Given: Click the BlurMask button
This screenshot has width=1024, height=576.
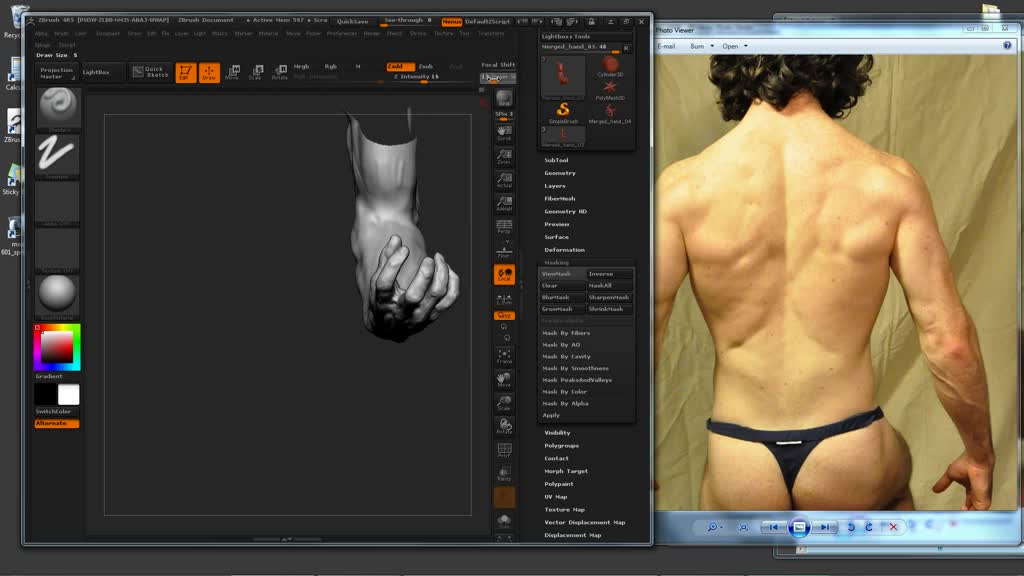Looking at the screenshot, I should [562, 298].
